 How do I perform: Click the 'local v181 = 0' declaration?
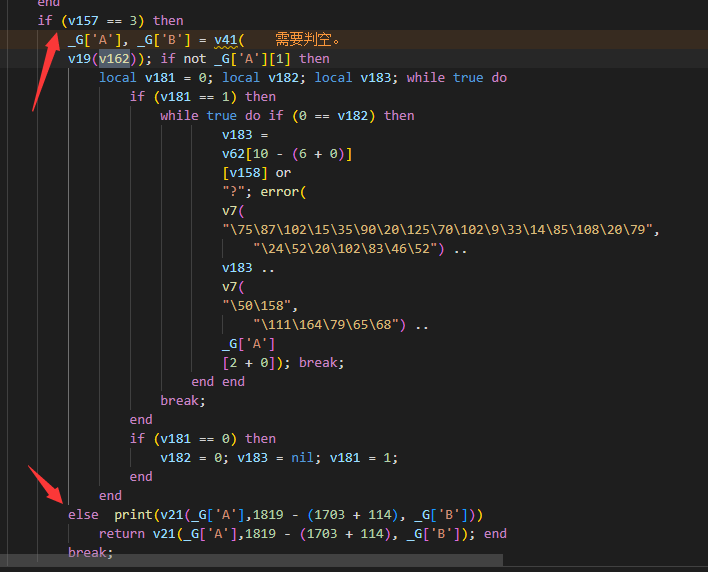click(x=154, y=78)
